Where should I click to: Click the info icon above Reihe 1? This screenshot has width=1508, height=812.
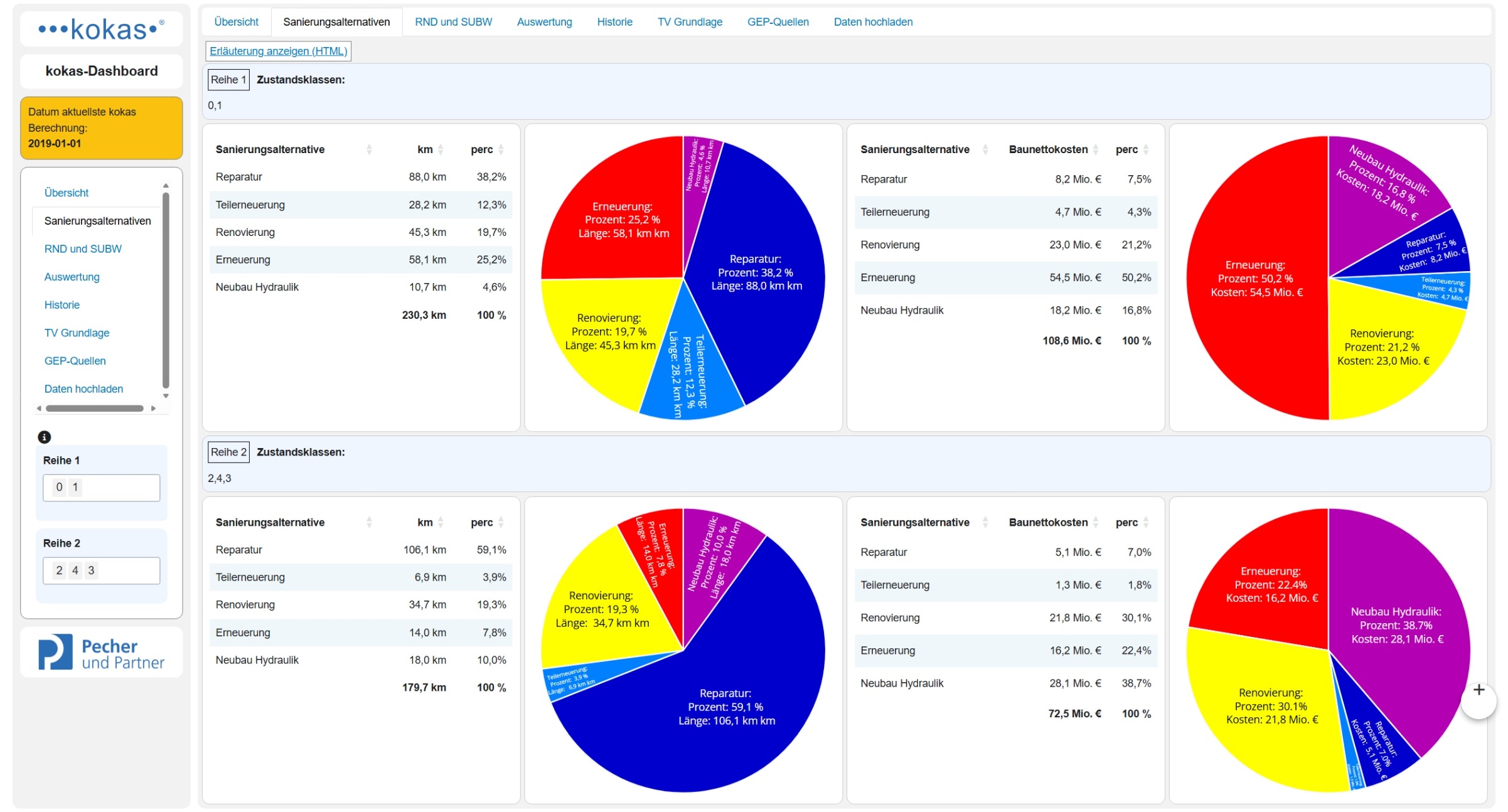[x=44, y=437]
